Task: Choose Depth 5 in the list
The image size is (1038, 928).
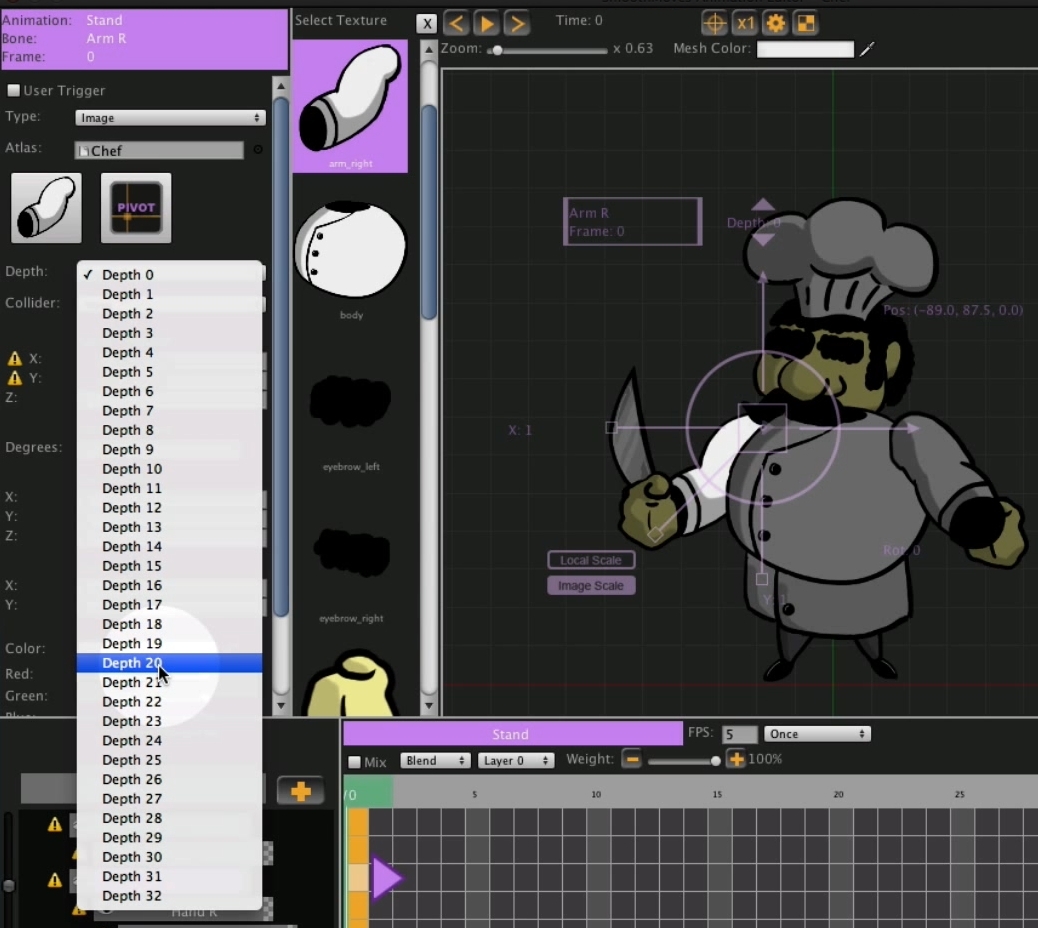Action: 169,372
